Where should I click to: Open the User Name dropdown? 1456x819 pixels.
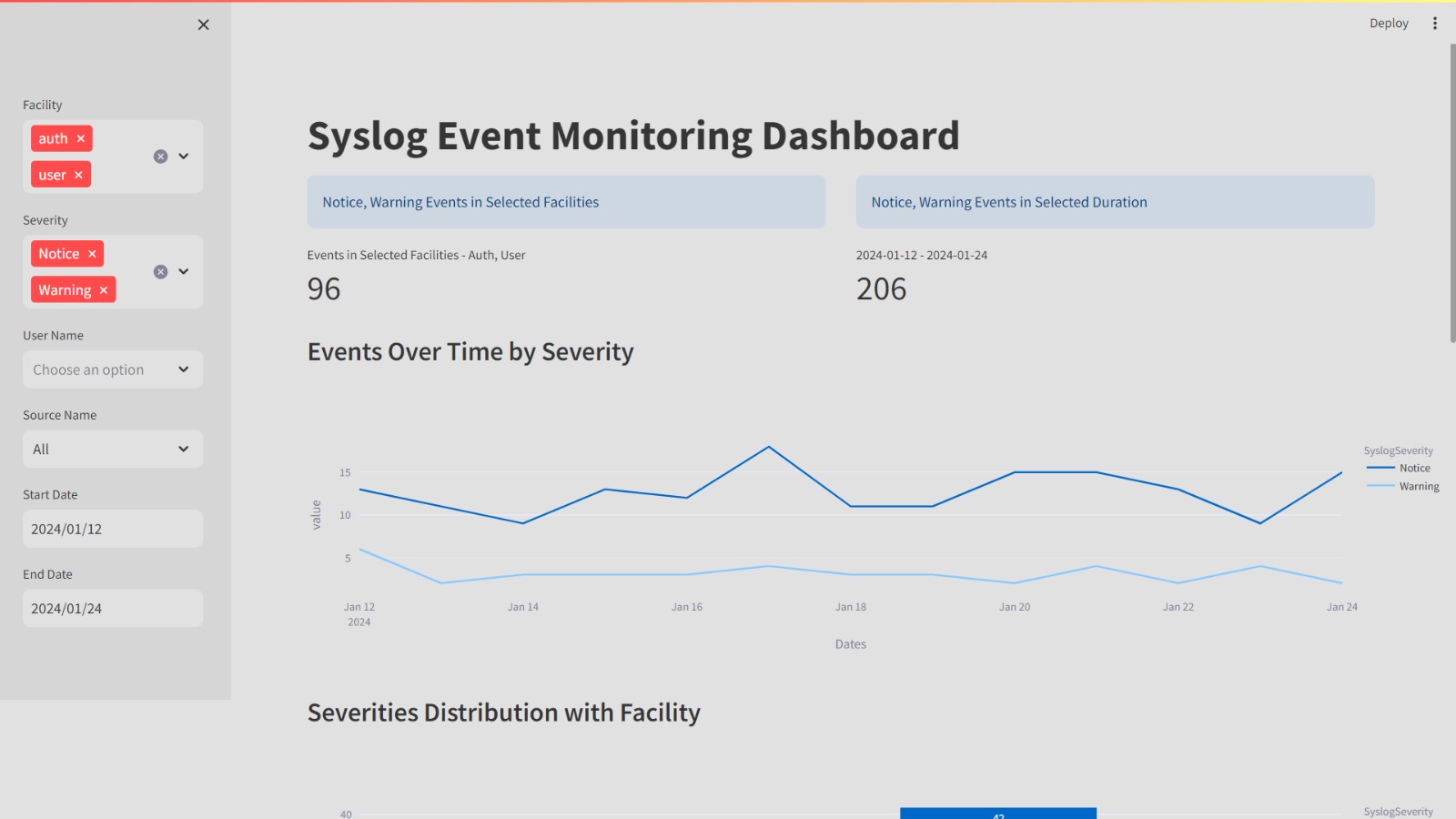(x=112, y=369)
